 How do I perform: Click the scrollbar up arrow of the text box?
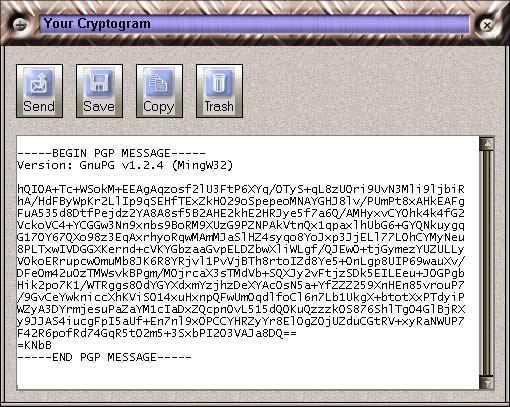pos(487,144)
